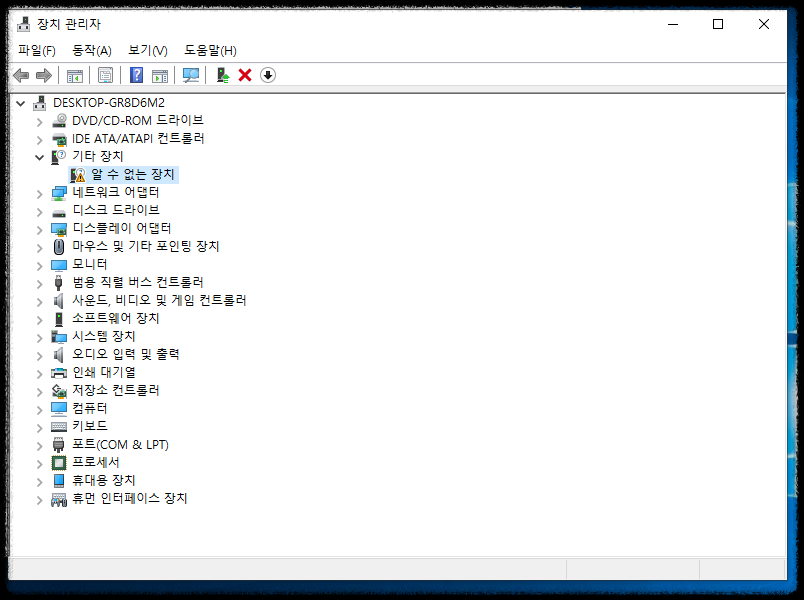Click the 소프트웨어 장치 device icon
This screenshot has height=600, width=804.
click(x=59, y=319)
